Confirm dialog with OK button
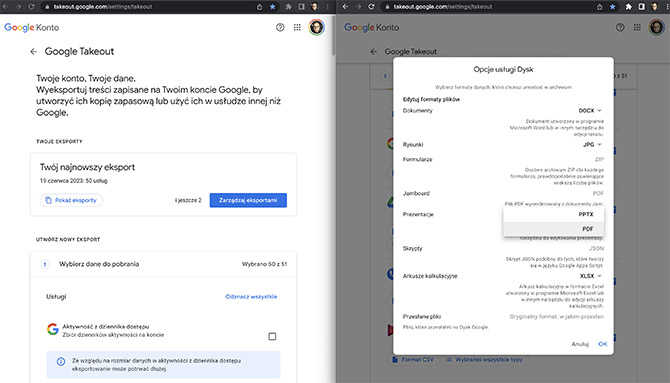670x383 pixels. coord(602,345)
